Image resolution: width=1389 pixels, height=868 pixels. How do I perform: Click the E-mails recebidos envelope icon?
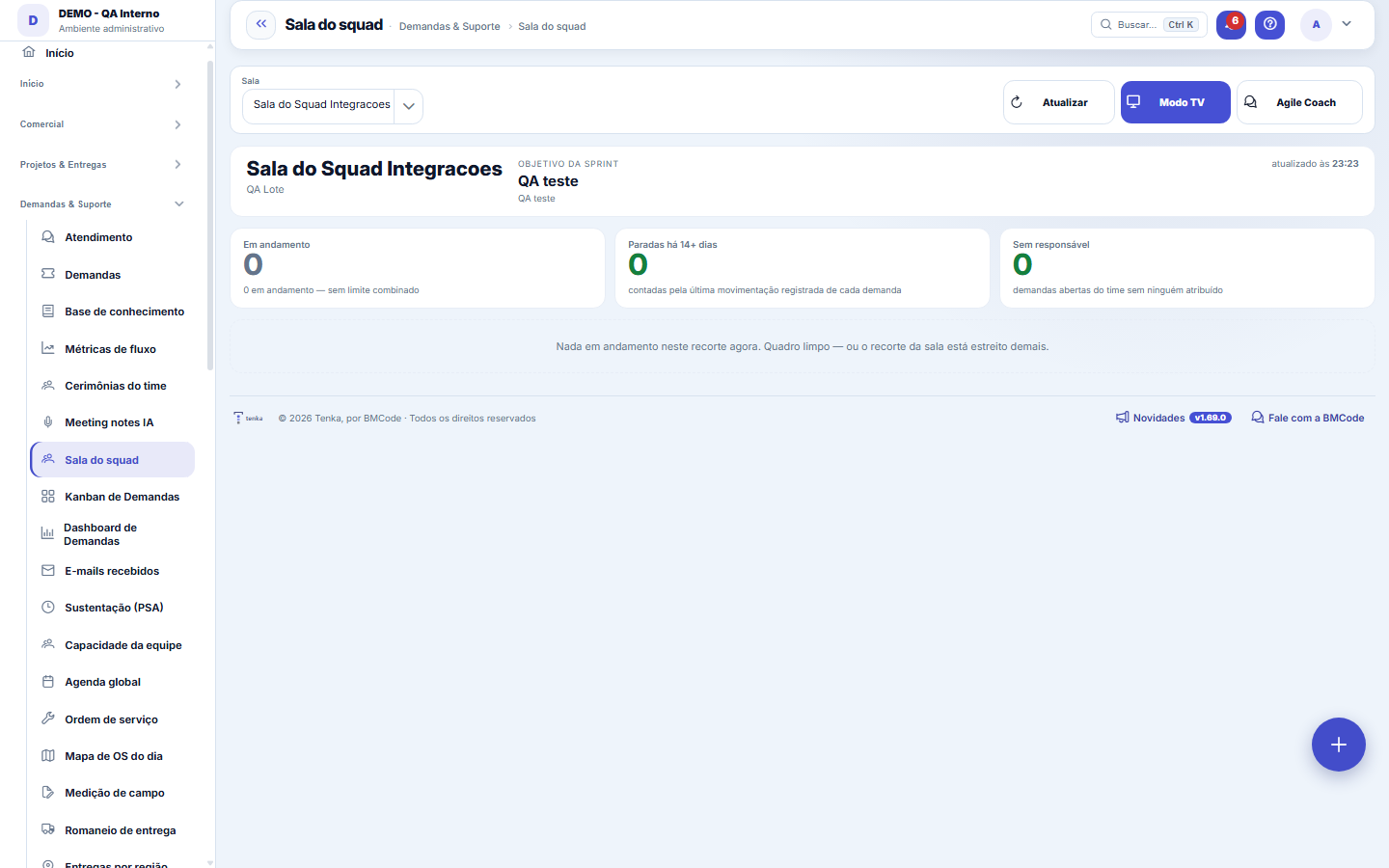click(48, 571)
